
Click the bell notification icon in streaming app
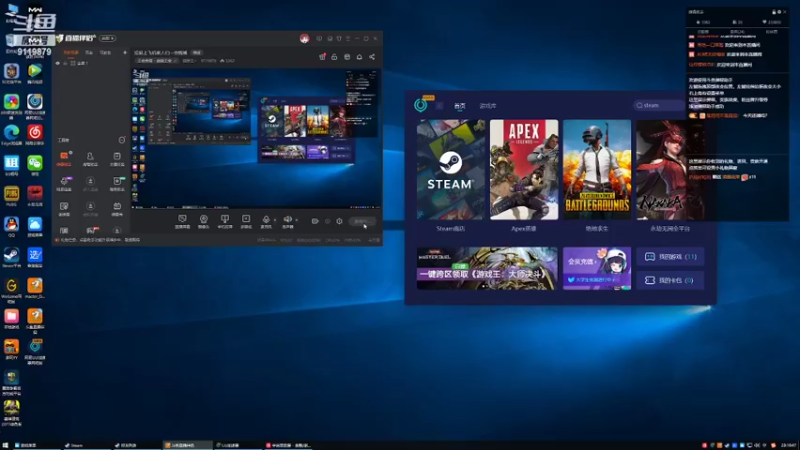pyautogui.click(x=359, y=57)
